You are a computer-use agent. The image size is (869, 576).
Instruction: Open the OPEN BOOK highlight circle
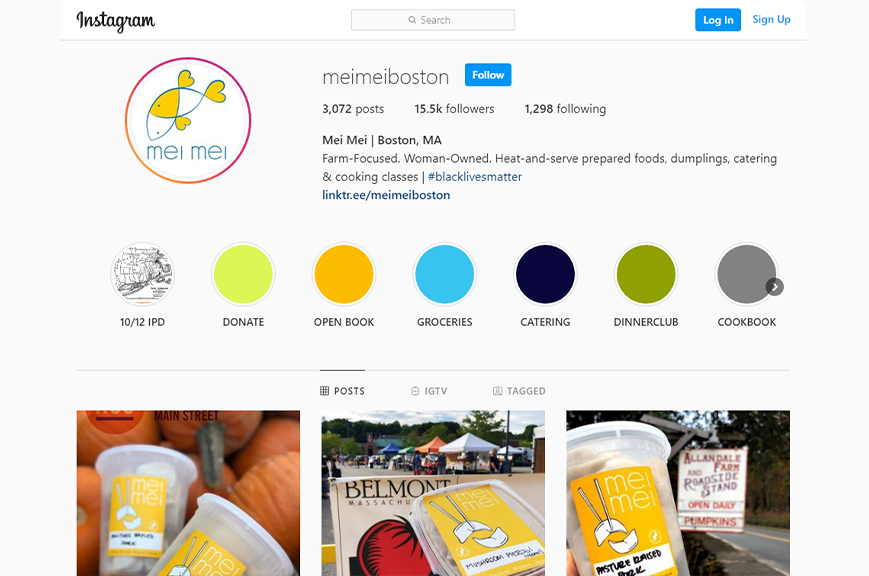click(344, 274)
